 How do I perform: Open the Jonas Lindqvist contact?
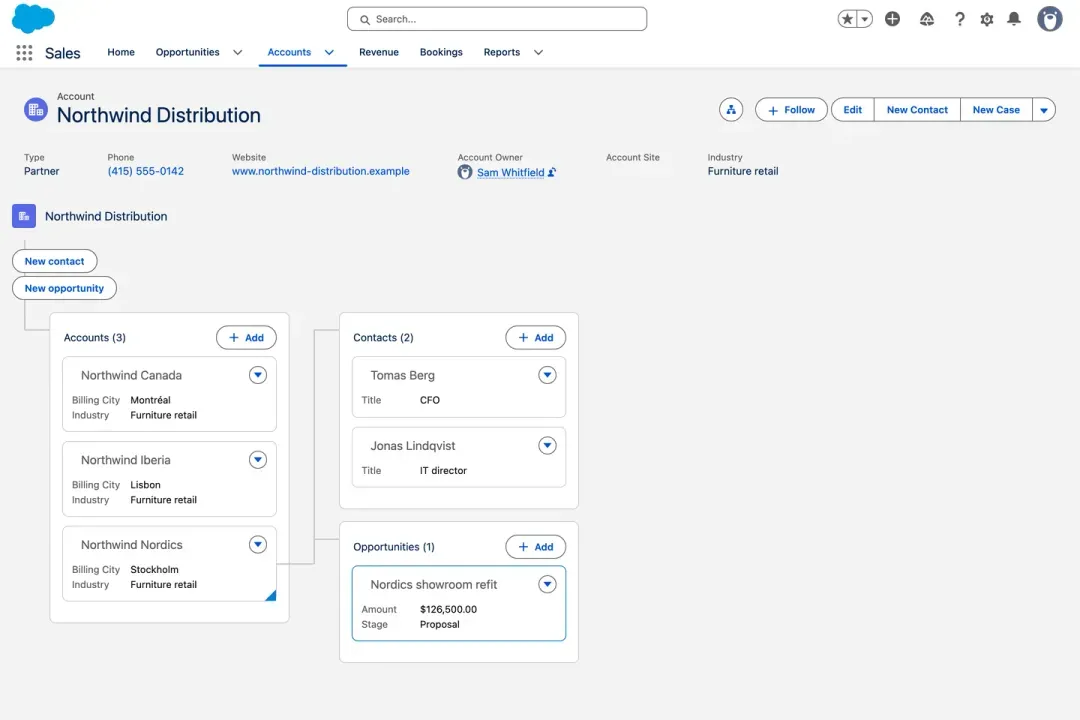(413, 446)
